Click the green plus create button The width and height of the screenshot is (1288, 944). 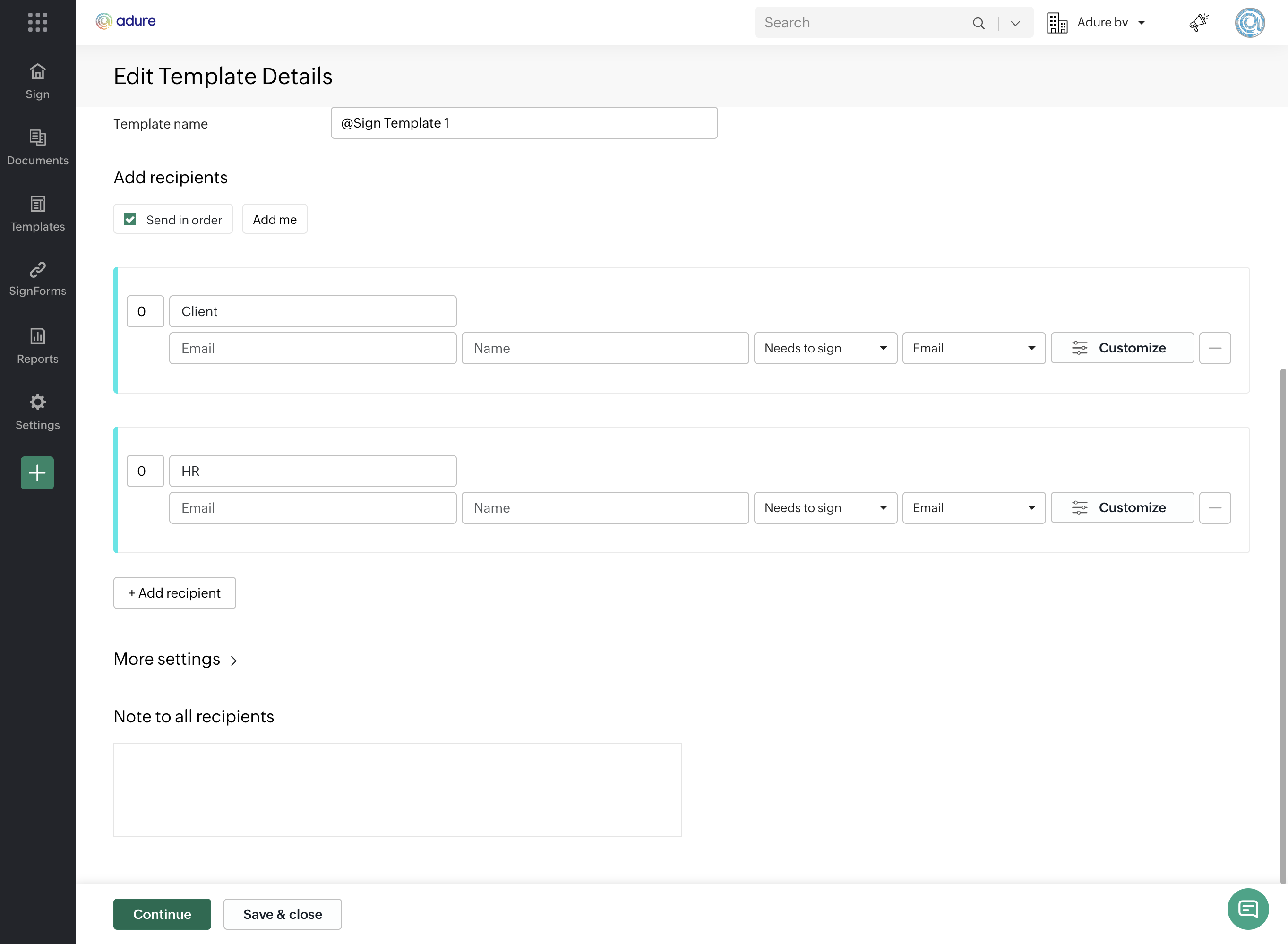point(38,472)
